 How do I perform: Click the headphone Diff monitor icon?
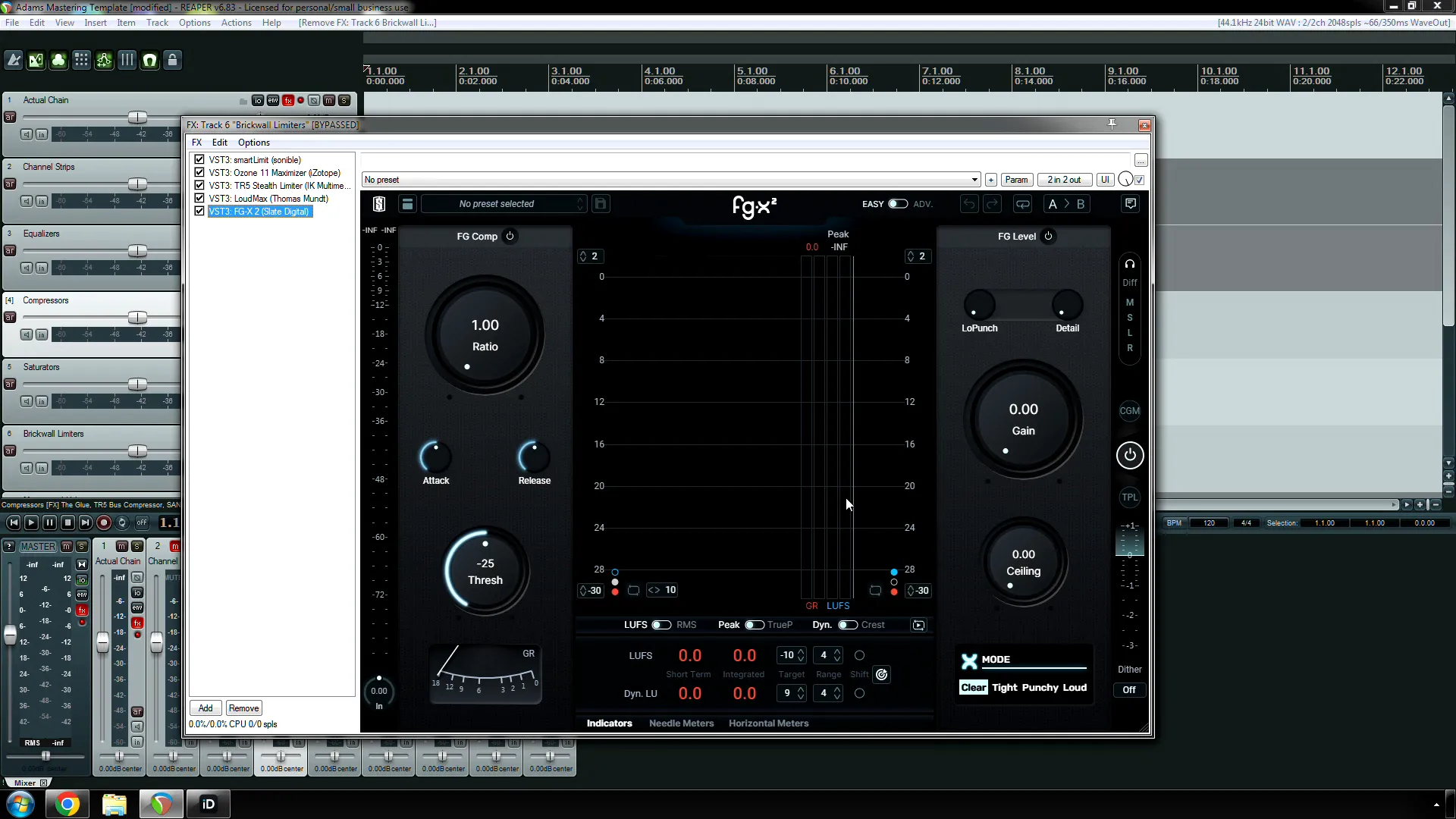(1130, 264)
